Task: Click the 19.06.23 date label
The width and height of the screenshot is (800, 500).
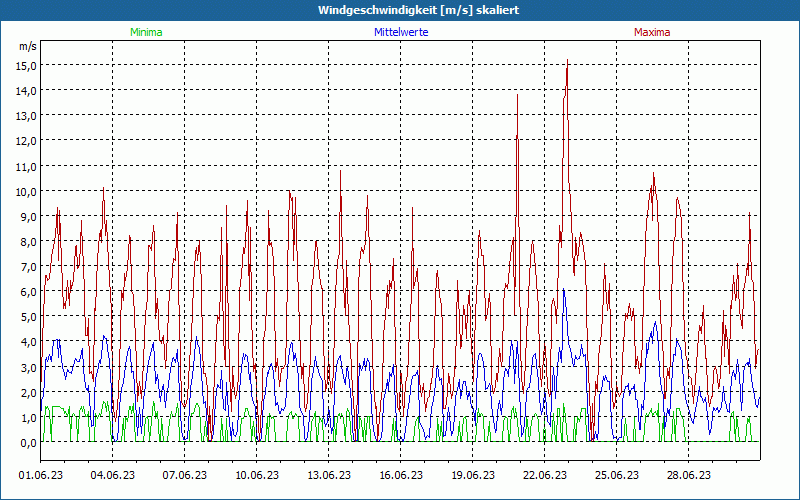Action: [472, 475]
